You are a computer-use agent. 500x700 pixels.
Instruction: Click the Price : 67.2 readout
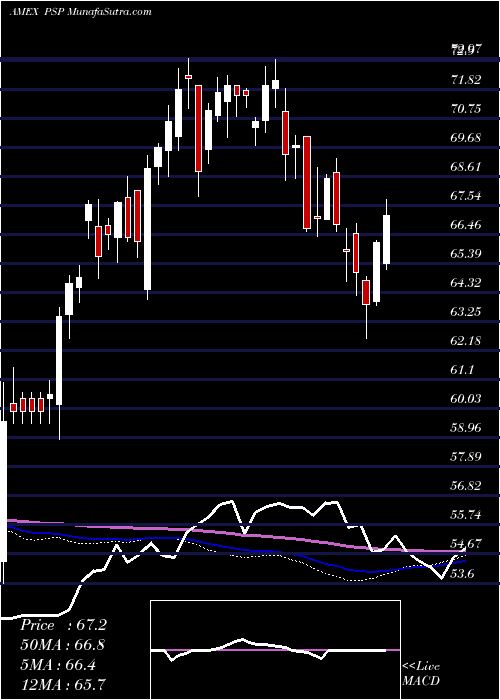[63, 625]
